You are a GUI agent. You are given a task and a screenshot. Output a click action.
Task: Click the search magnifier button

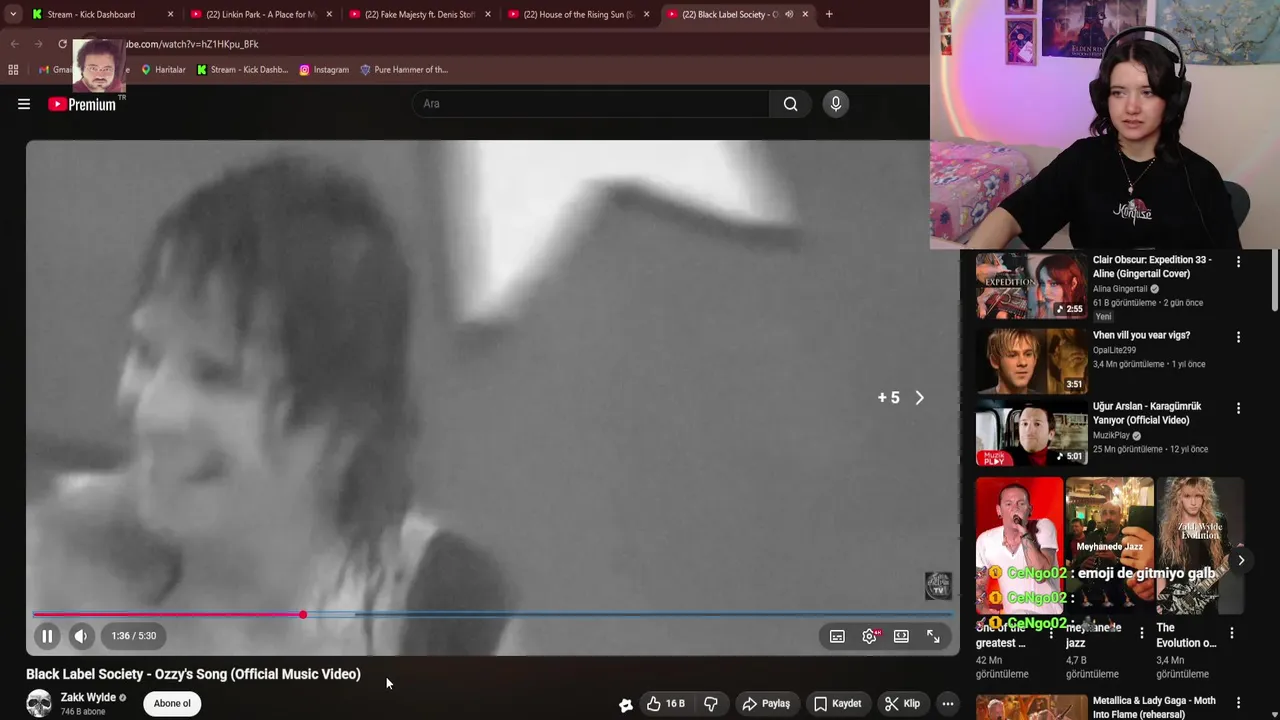point(790,104)
